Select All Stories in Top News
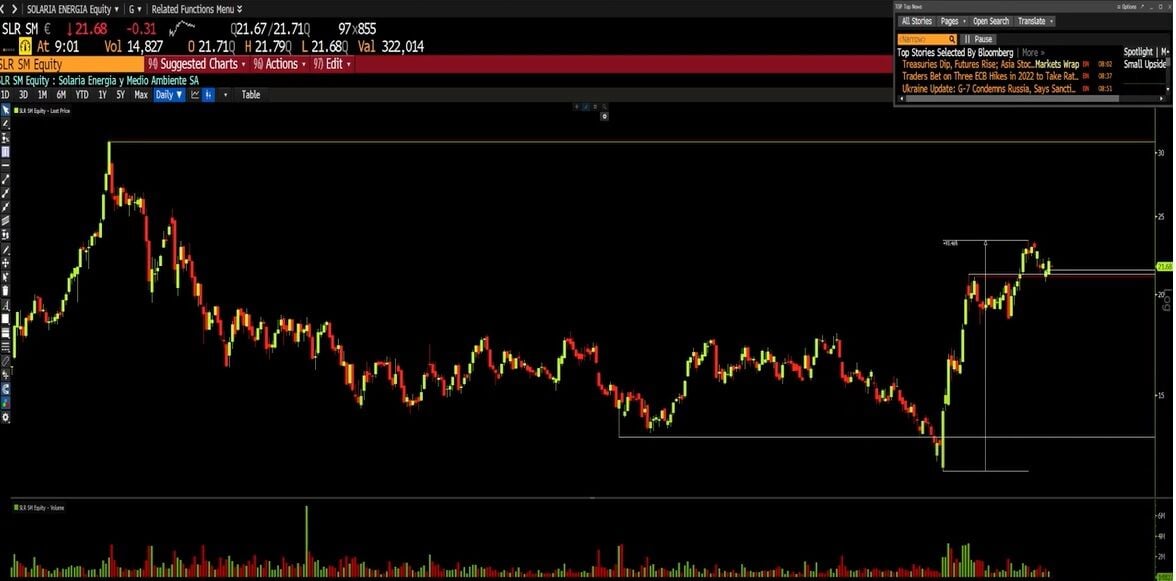This screenshot has width=1176, height=581. coord(916,21)
